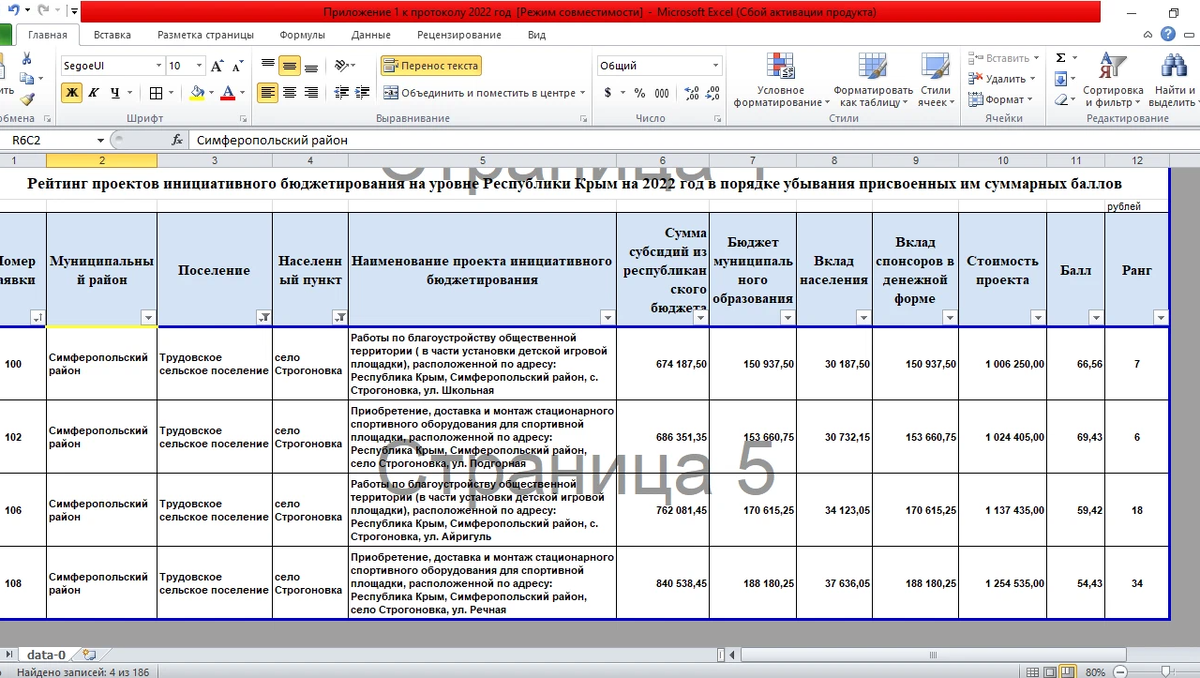Toggle Italic (К) formatting
Image resolution: width=1200 pixels, height=678 pixels.
click(x=93, y=93)
